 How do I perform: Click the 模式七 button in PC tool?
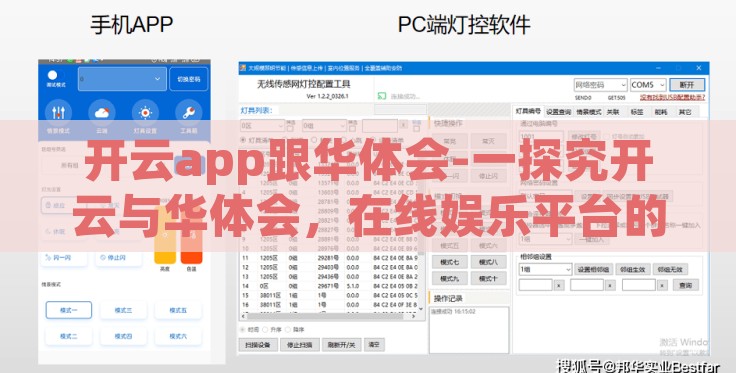(450, 262)
